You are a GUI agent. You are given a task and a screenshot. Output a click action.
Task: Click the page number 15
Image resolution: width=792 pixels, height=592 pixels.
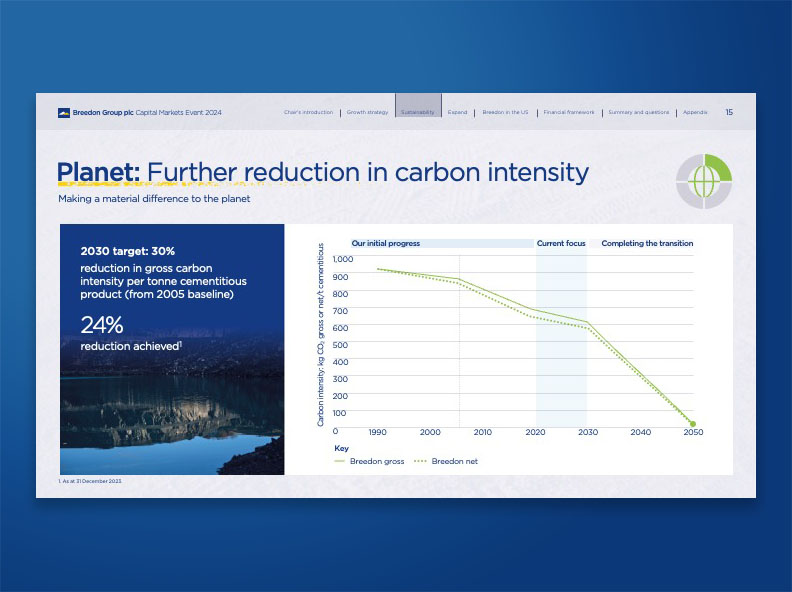click(x=729, y=112)
